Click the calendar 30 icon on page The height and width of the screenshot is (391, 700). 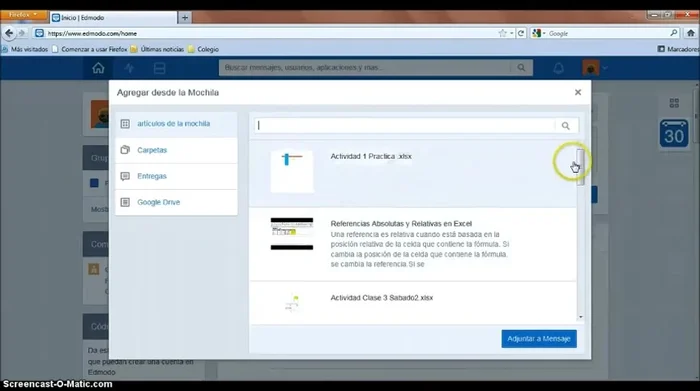(x=674, y=133)
